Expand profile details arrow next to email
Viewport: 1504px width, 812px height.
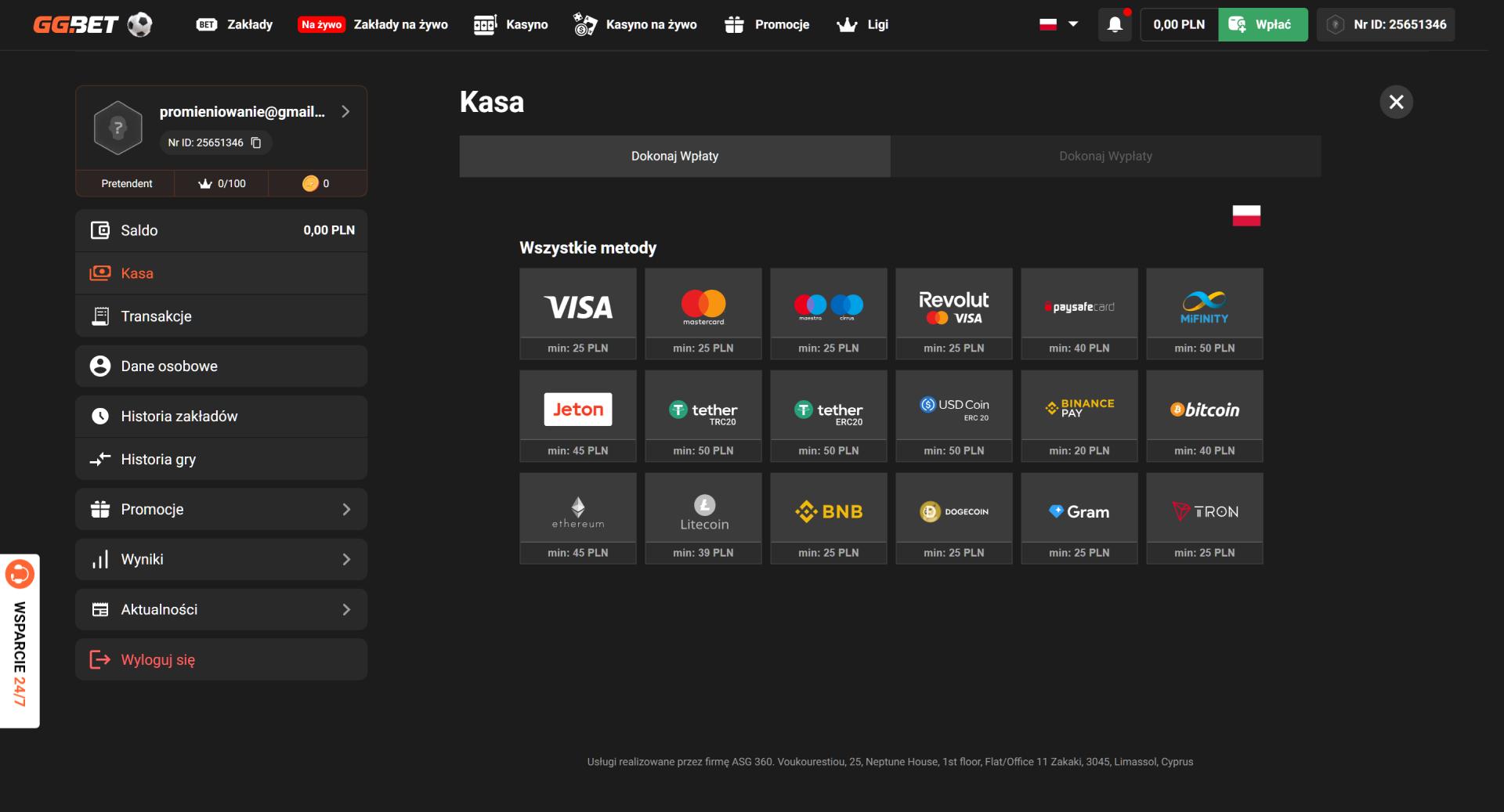pyautogui.click(x=345, y=112)
